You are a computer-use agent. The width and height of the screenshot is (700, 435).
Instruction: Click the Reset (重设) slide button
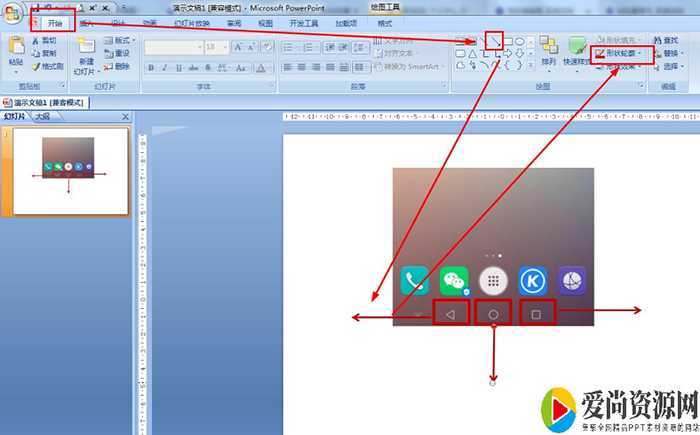coord(120,53)
